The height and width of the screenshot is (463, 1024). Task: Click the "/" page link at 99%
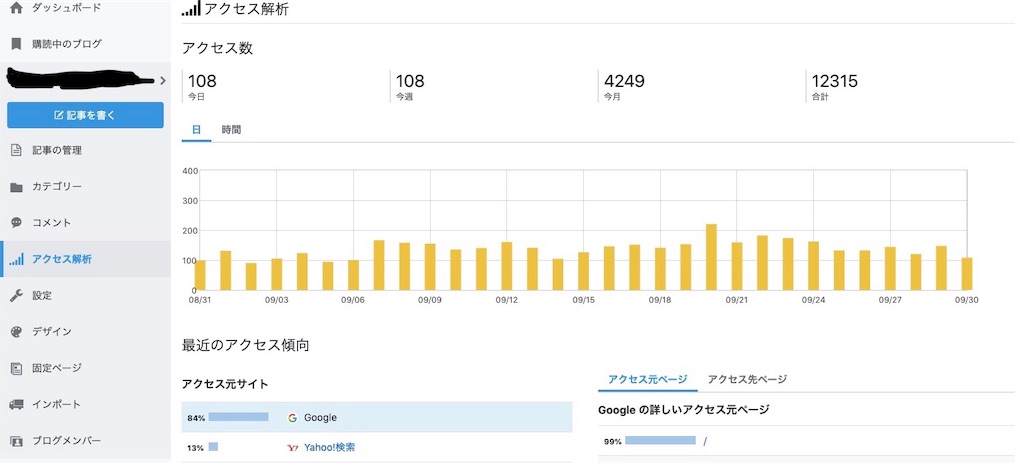pos(705,441)
